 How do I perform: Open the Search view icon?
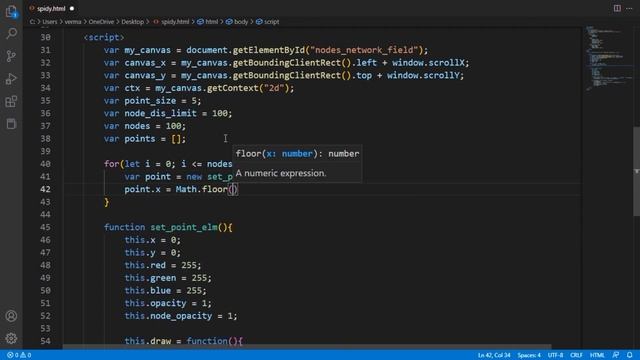pyautogui.click(x=11, y=33)
